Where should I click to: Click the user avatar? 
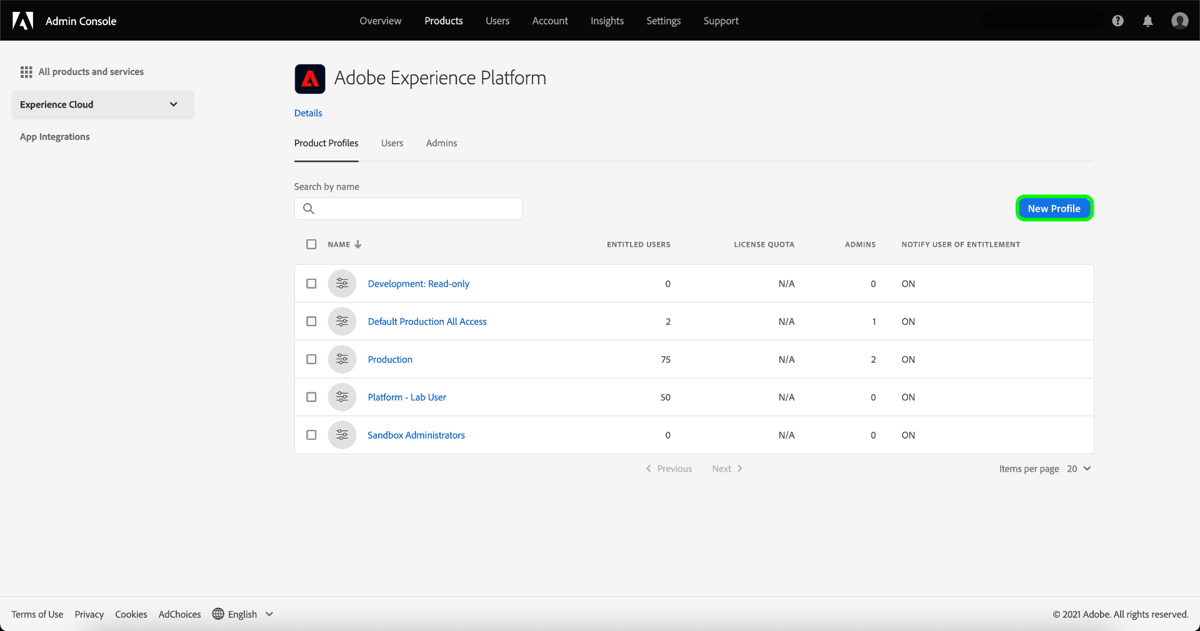(1179, 20)
